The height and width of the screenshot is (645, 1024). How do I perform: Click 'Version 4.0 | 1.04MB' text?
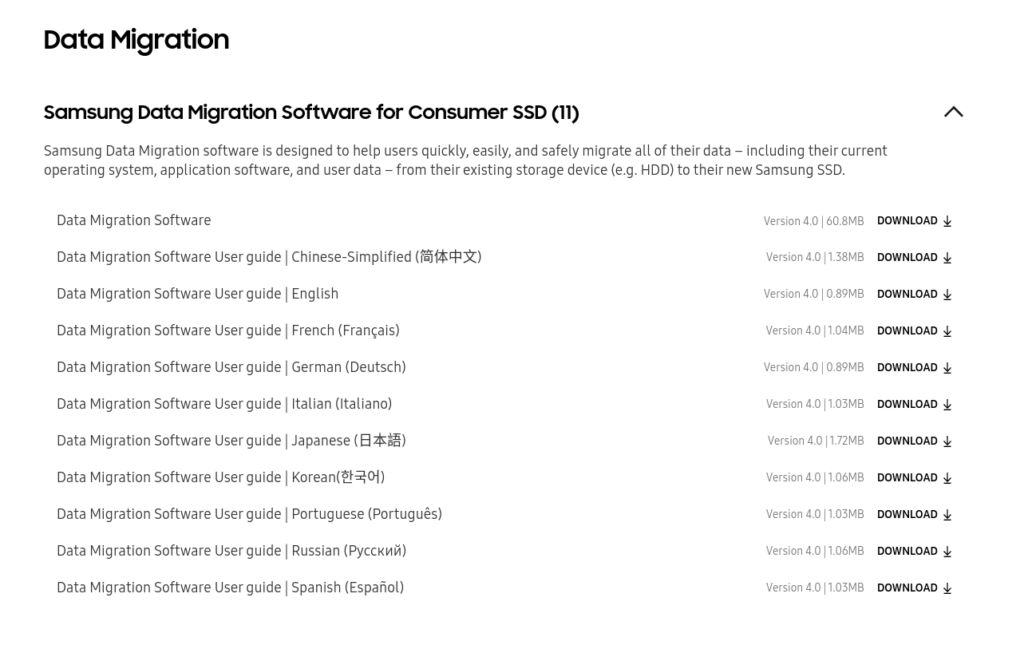pyautogui.click(x=815, y=331)
